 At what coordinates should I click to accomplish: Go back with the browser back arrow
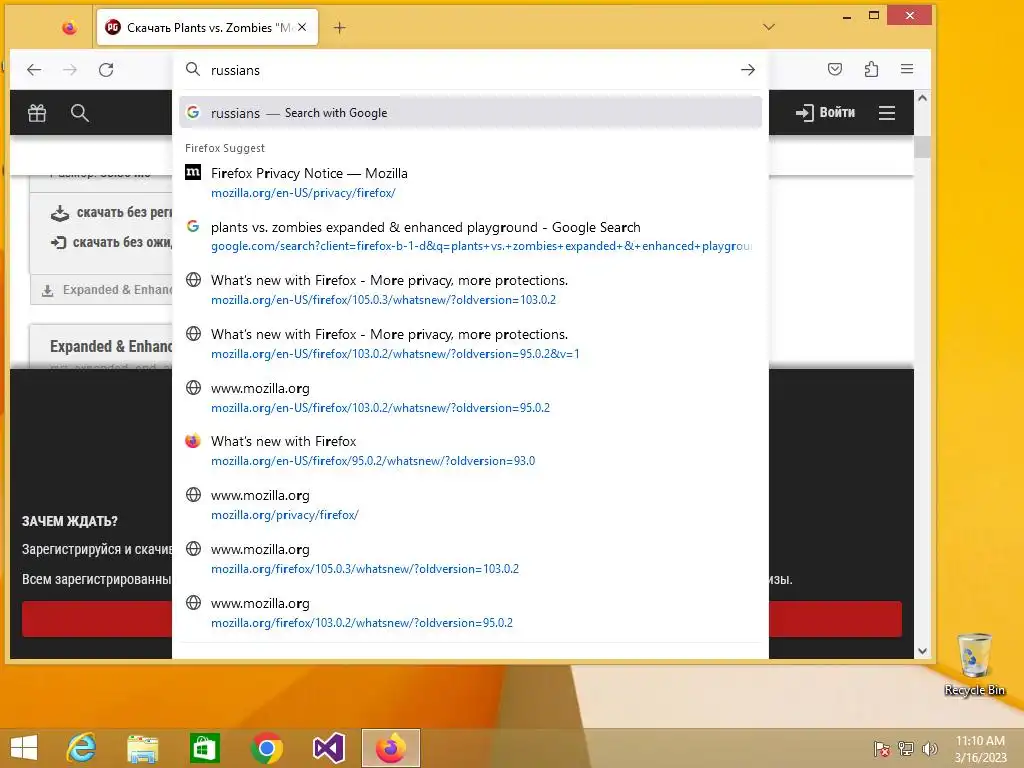(x=34, y=70)
